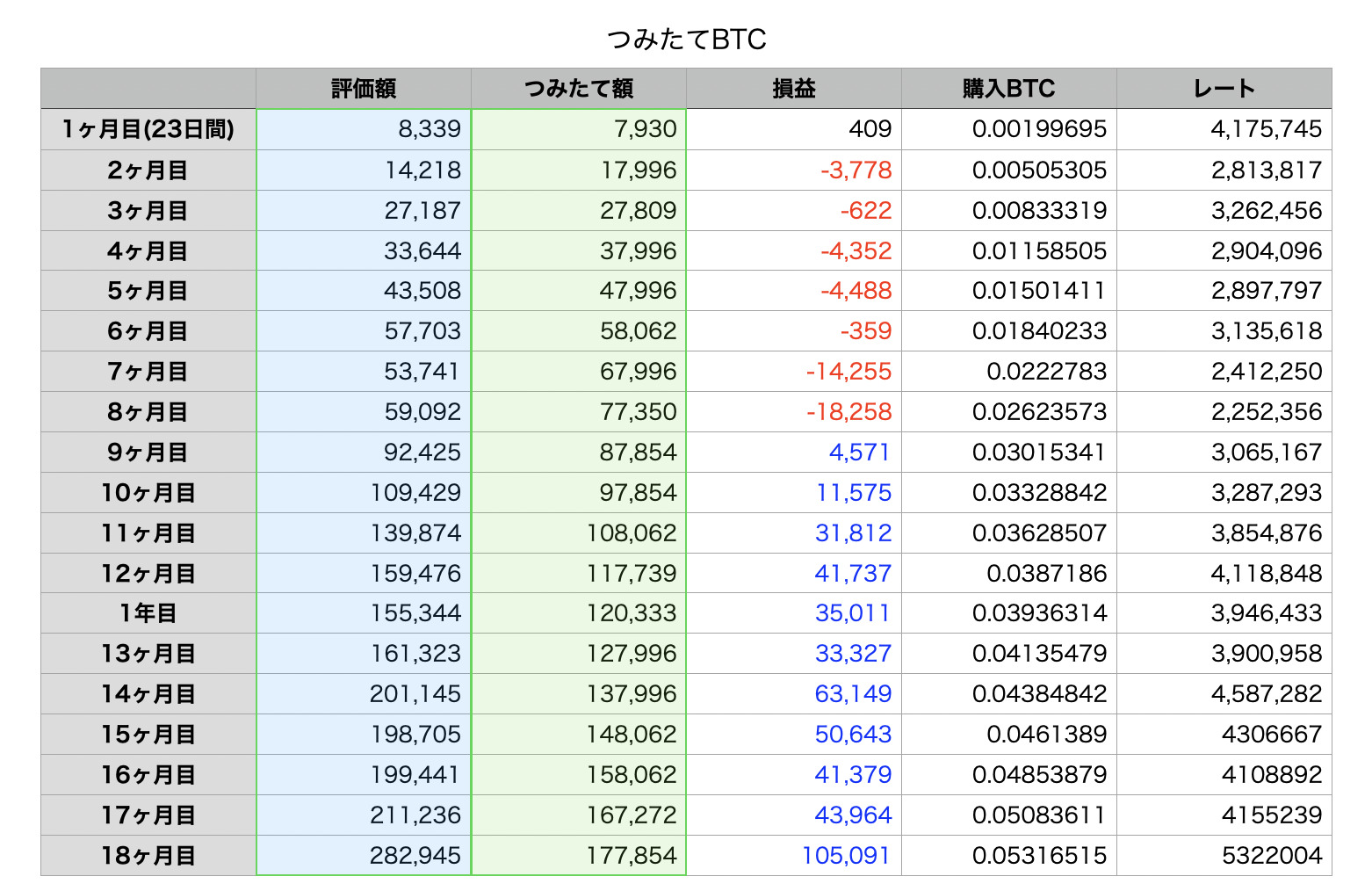Select the cell showing 27,809
The width and height of the screenshot is (1372, 891).
pos(579,210)
